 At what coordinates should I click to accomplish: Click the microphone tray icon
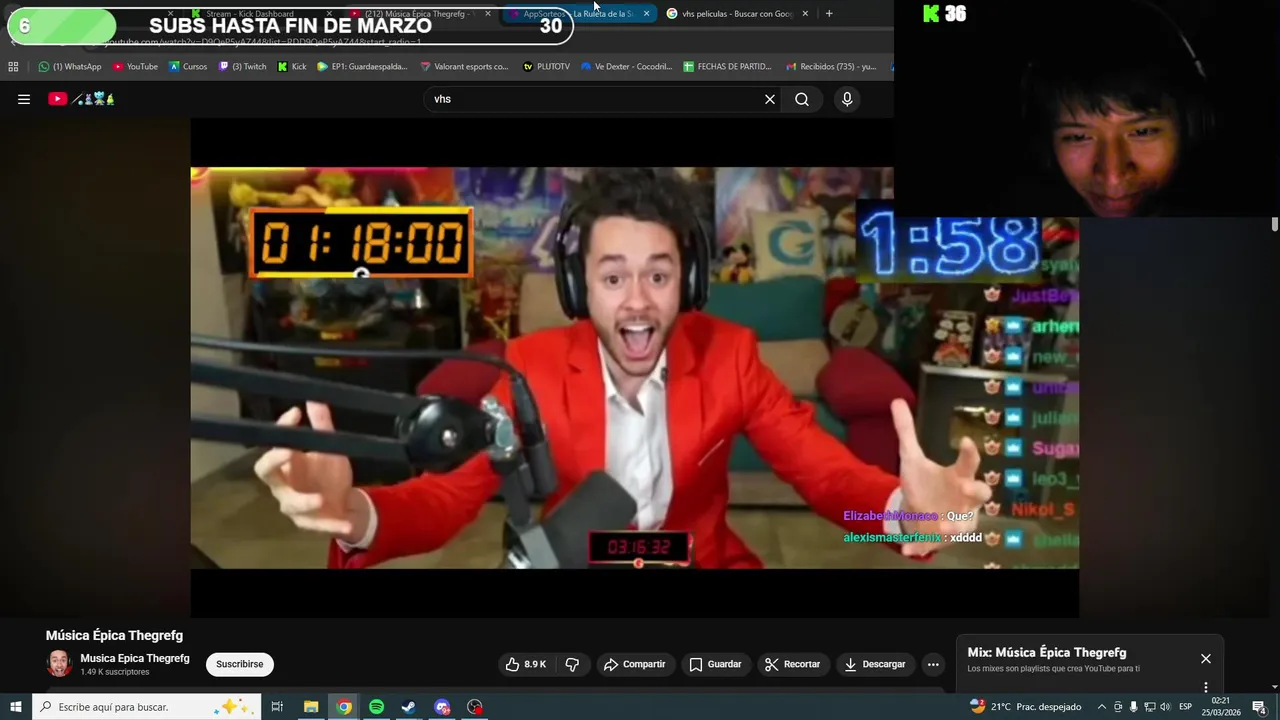pyautogui.click(x=1133, y=707)
